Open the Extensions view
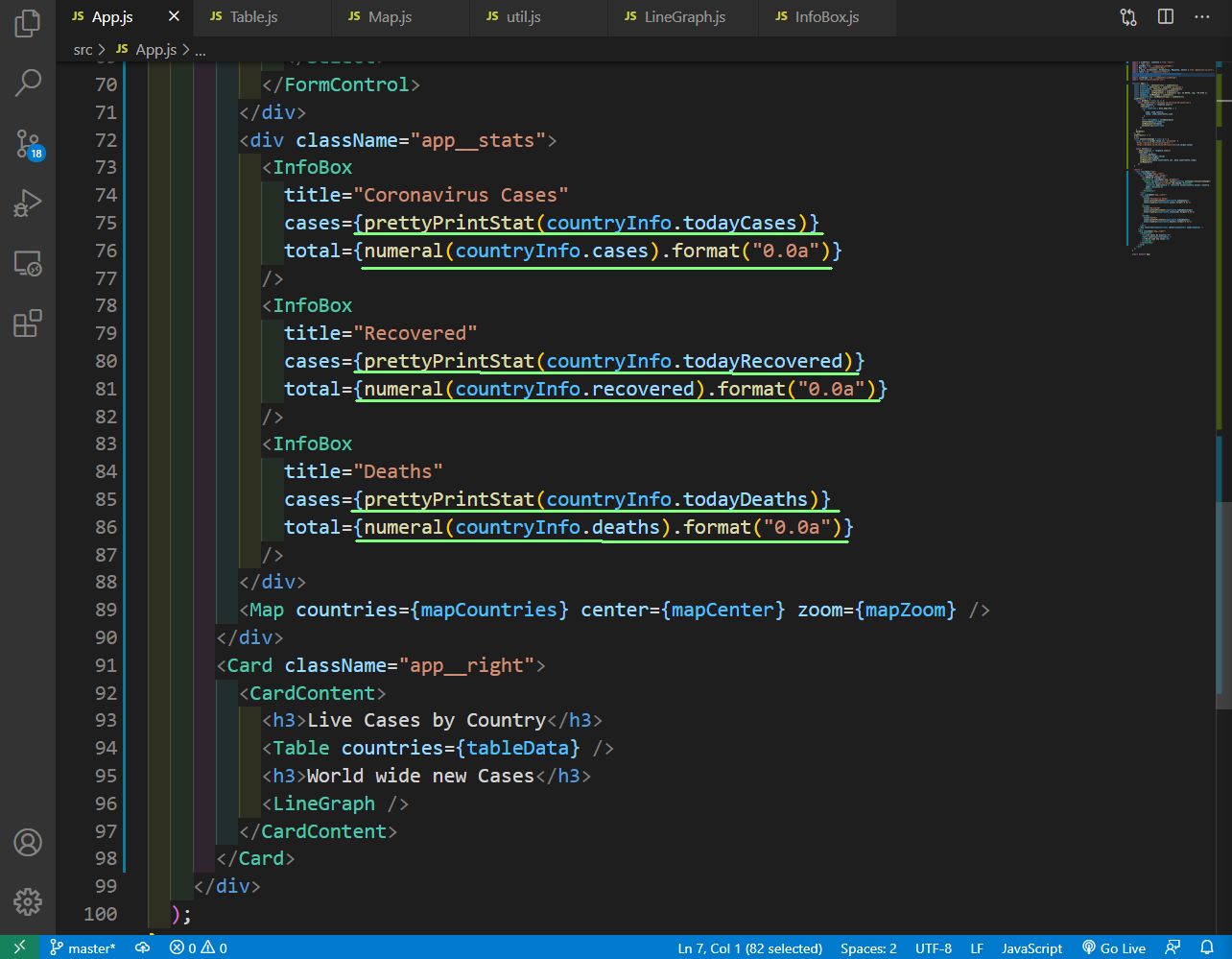Image resolution: width=1232 pixels, height=959 pixels. 28,323
